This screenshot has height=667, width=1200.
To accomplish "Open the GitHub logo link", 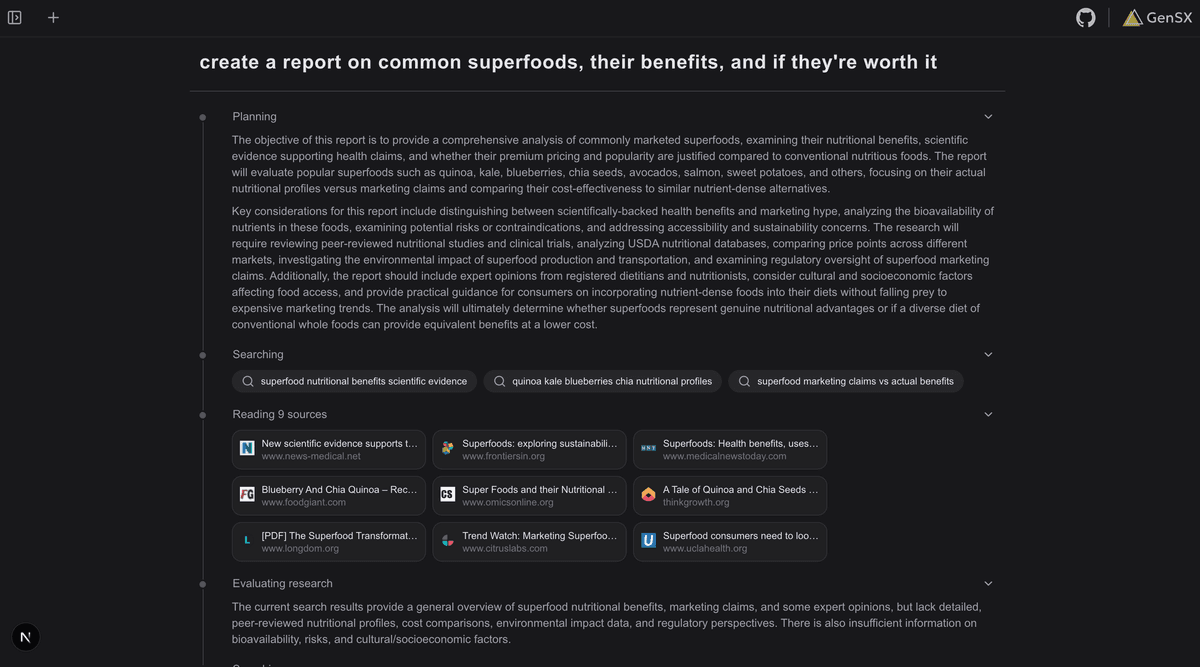I will pos(1085,18).
